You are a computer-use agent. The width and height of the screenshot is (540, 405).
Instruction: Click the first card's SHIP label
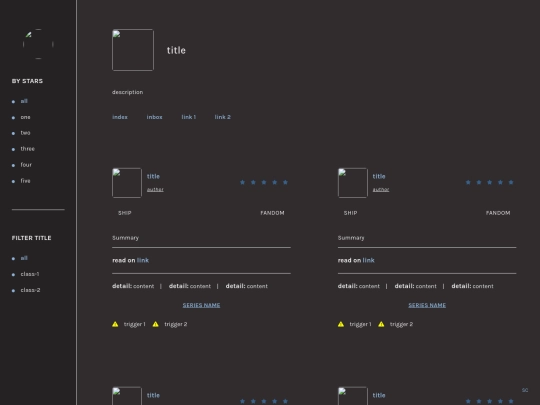tap(125, 213)
